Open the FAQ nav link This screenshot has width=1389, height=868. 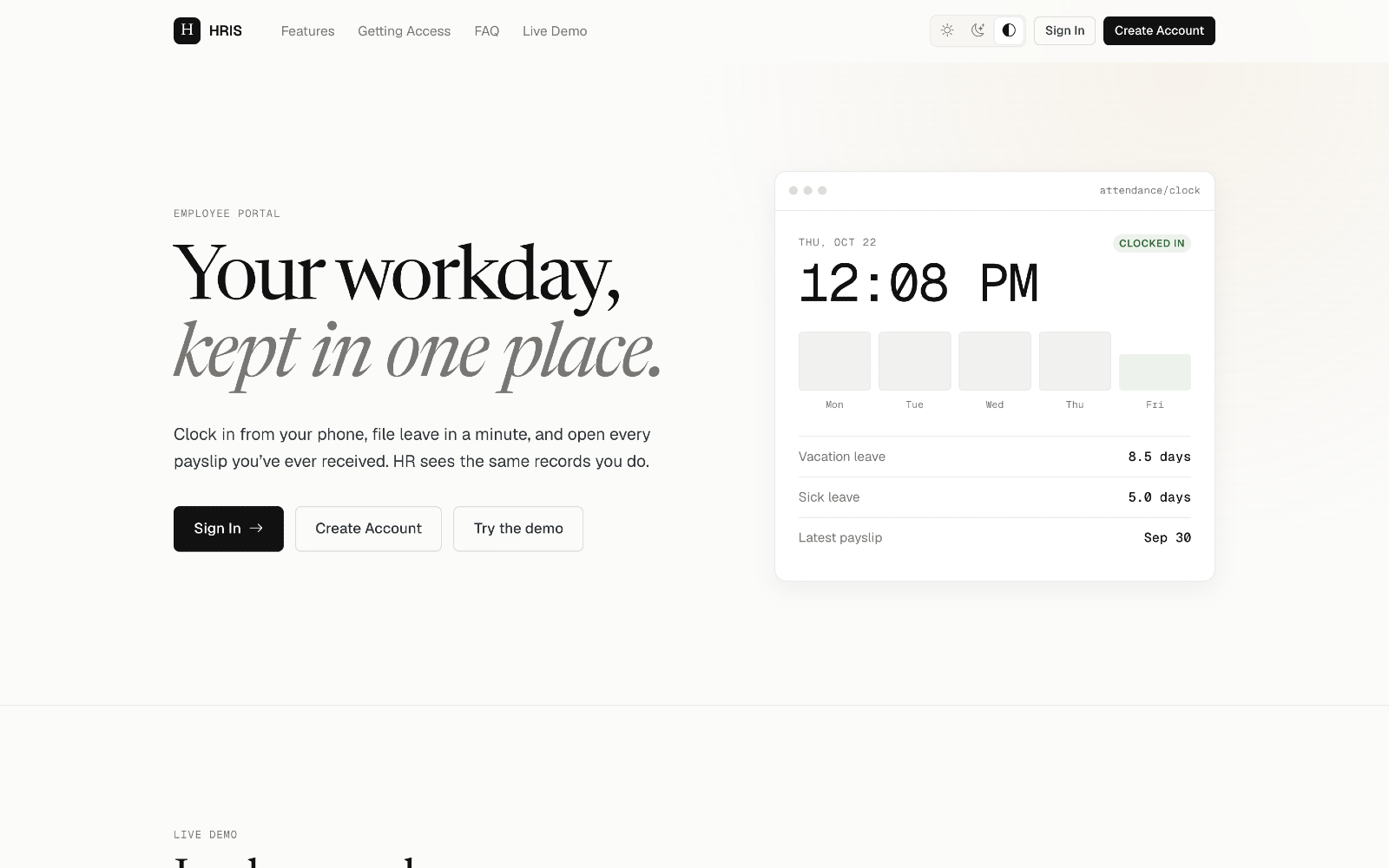486,31
